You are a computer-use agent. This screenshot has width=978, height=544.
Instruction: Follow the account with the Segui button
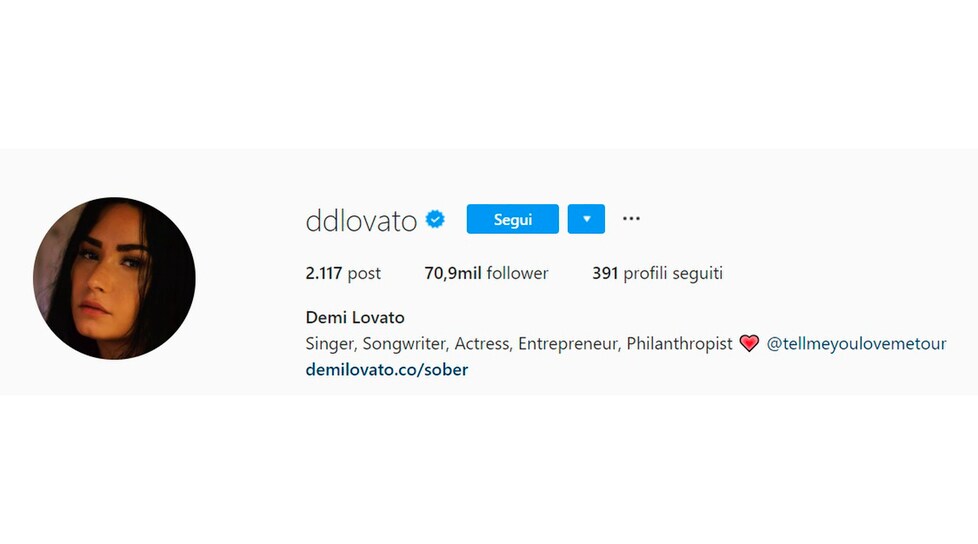pos(513,219)
